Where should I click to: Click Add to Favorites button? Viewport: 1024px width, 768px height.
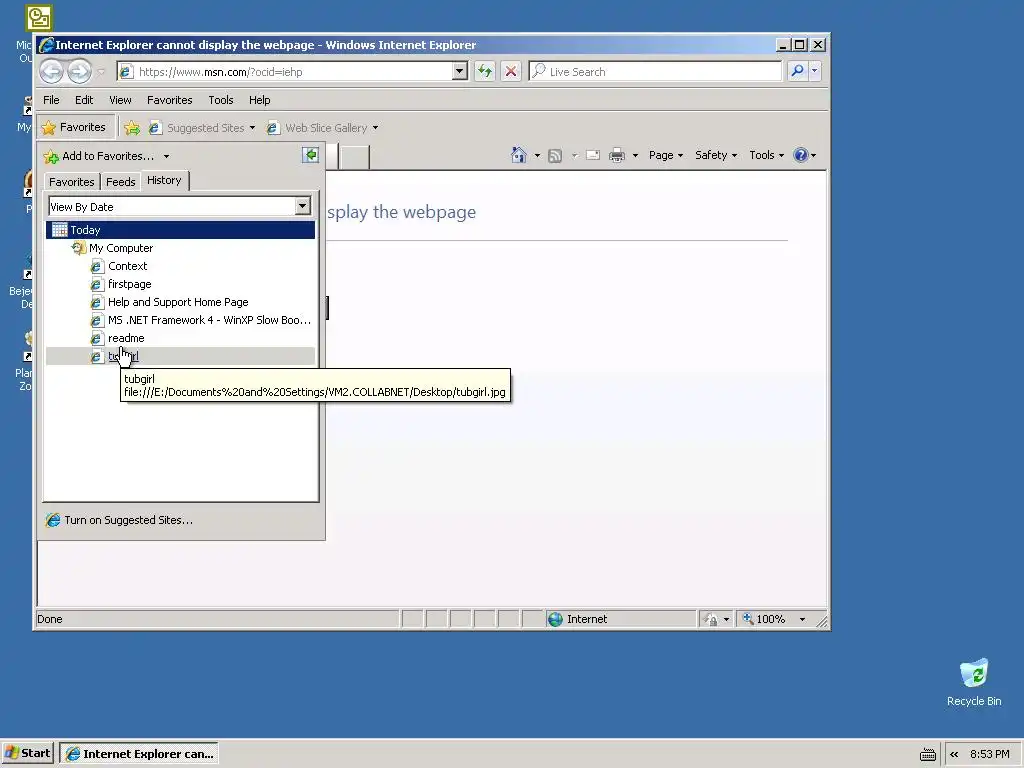pos(99,156)
